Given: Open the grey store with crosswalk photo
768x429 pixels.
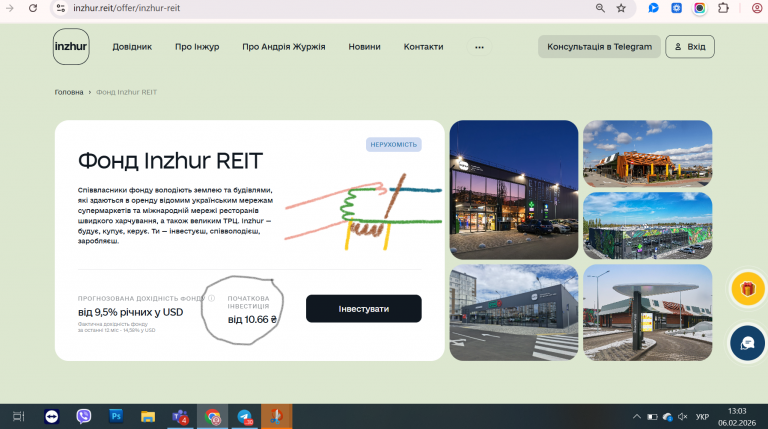Looking at the screenshot, I should 514,312.
